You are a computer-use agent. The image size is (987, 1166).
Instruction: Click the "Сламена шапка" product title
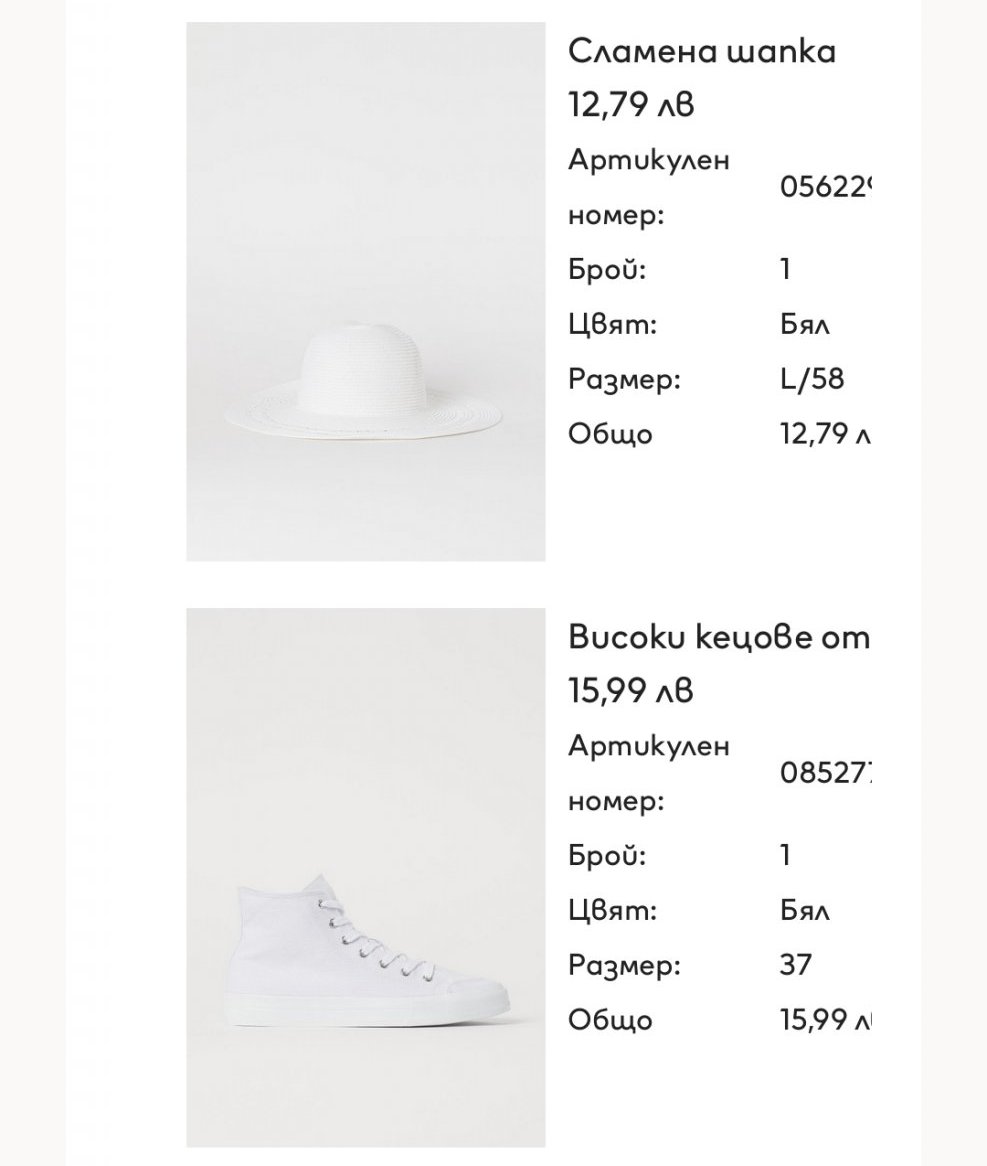(x=701, y=51)
